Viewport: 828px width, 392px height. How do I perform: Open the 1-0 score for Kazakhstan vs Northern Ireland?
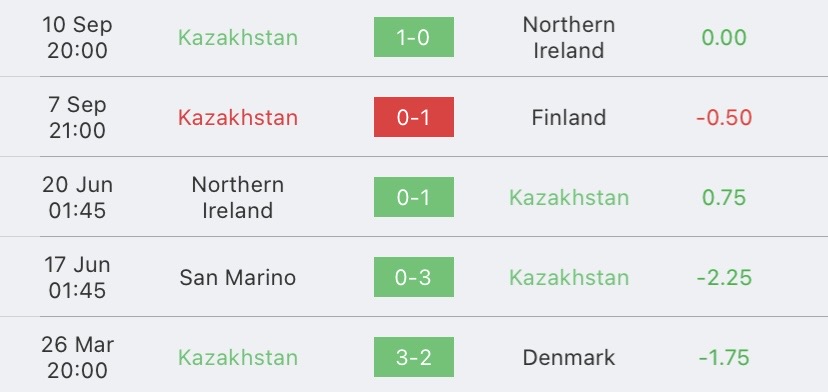tap(413, 37)
